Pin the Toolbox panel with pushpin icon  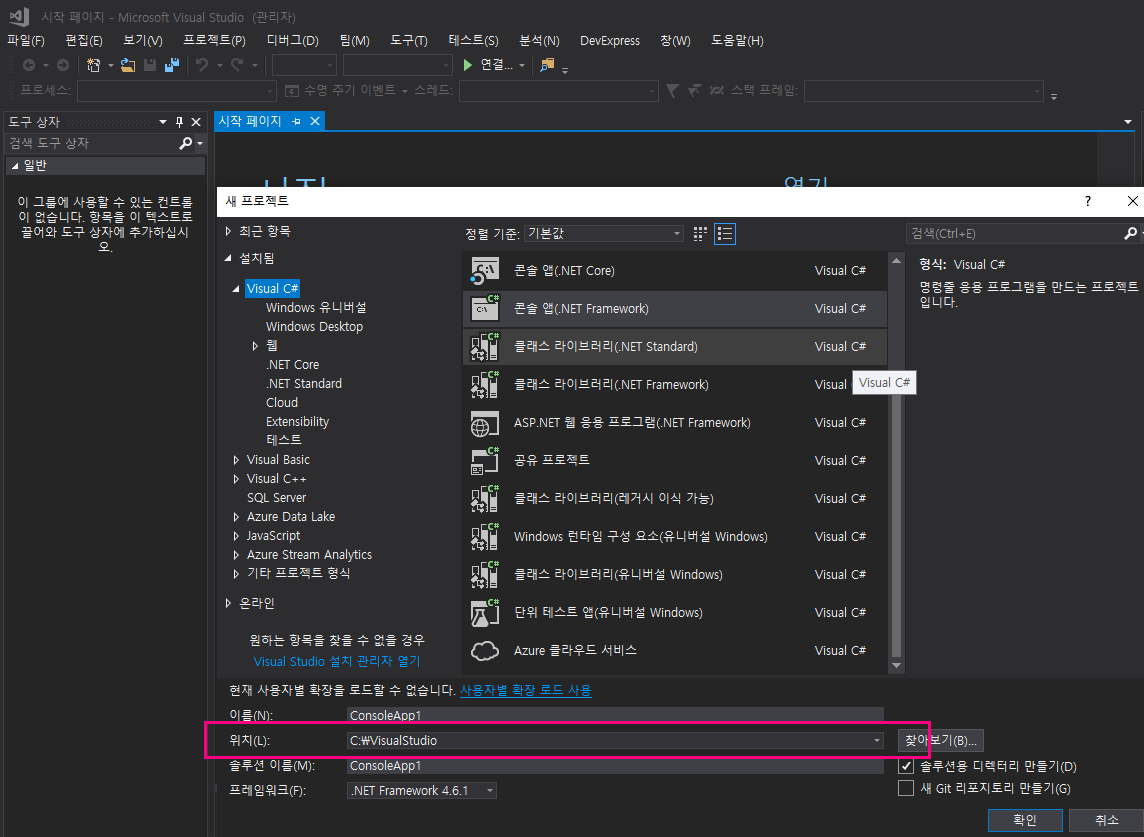click(179, 122)
